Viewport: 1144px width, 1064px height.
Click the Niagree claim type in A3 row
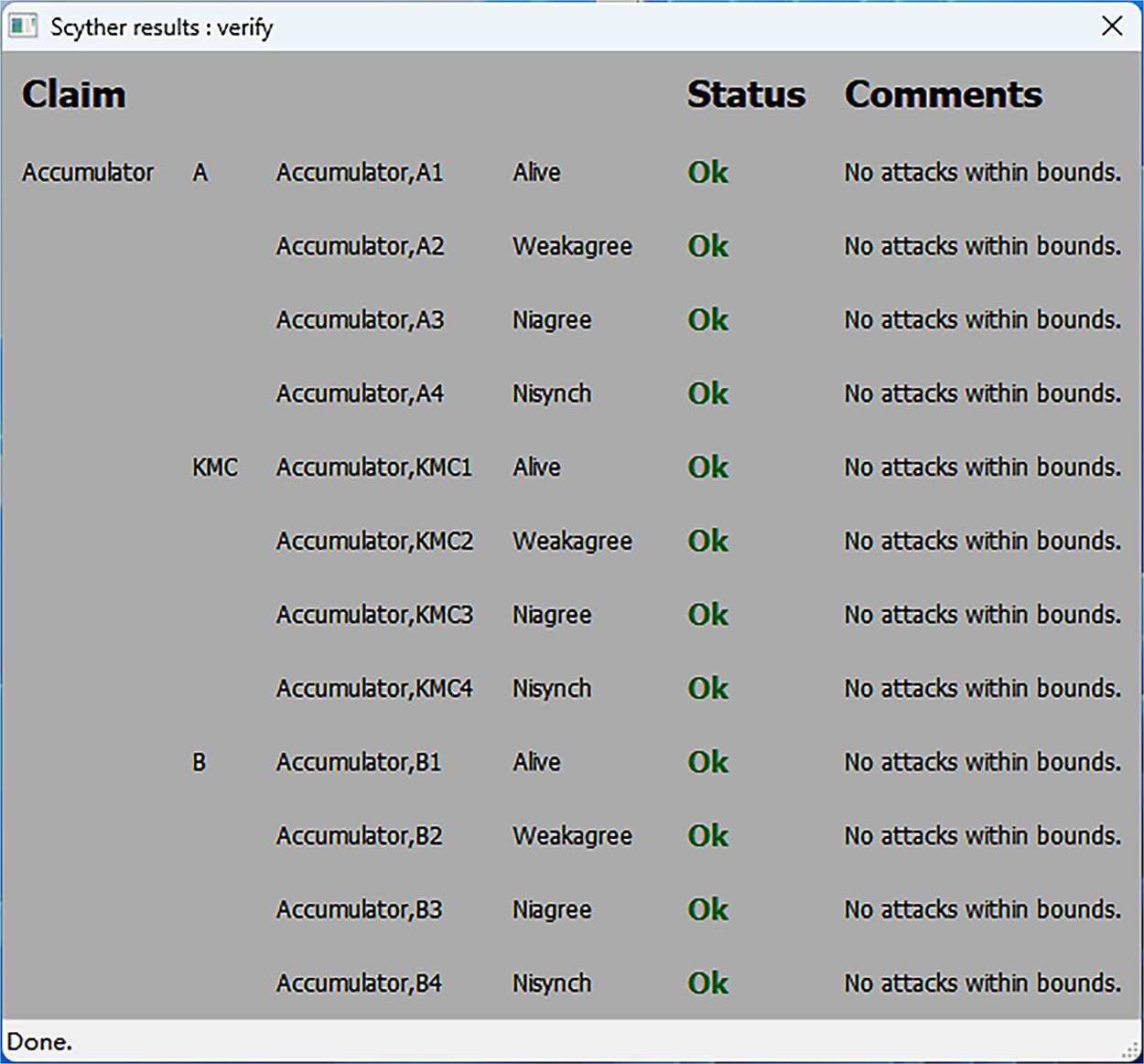click(x=552, y=320)
